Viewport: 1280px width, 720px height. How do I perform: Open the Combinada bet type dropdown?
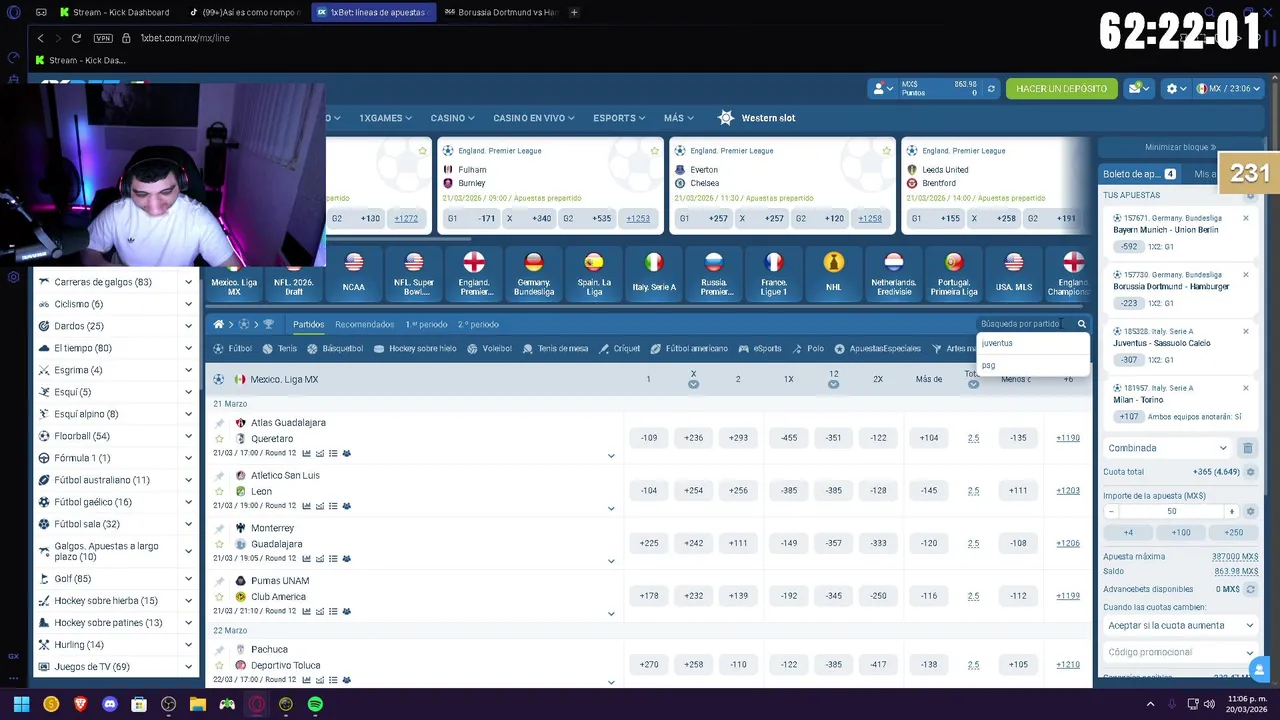(1167, 448)
